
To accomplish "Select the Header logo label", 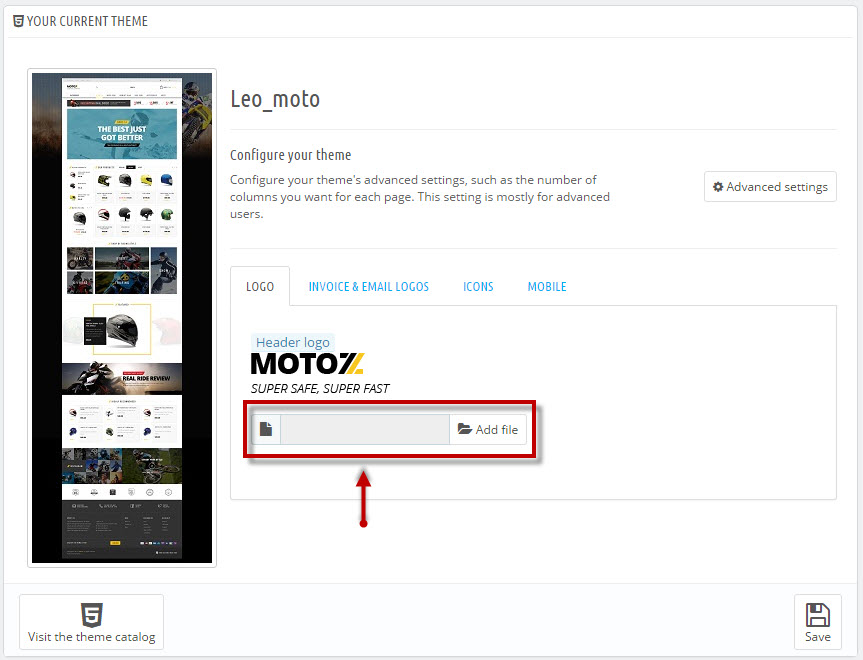I will 293,342.
